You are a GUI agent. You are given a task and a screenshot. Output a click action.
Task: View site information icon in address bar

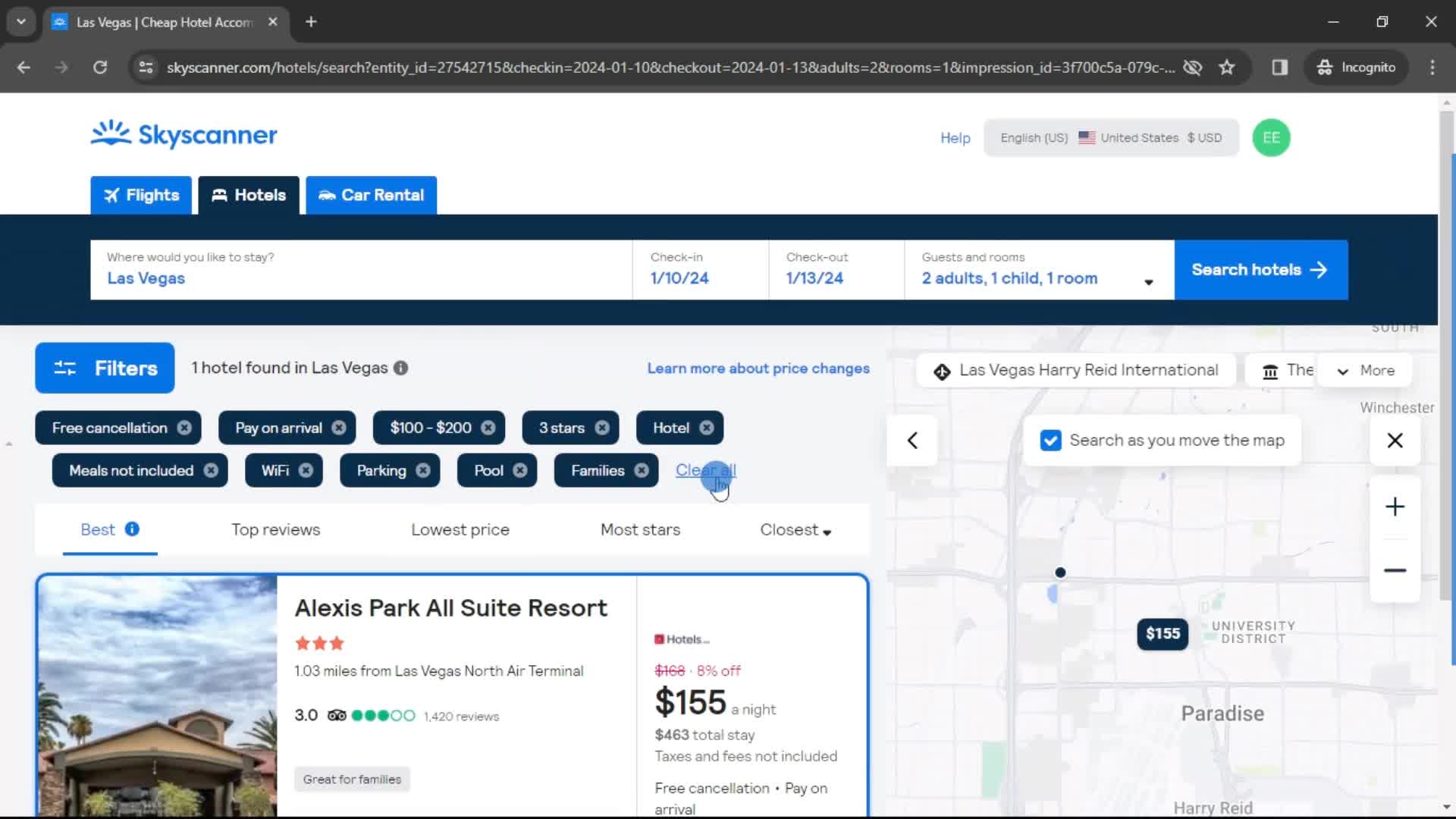pyautogui.click(x=146, y=67)
